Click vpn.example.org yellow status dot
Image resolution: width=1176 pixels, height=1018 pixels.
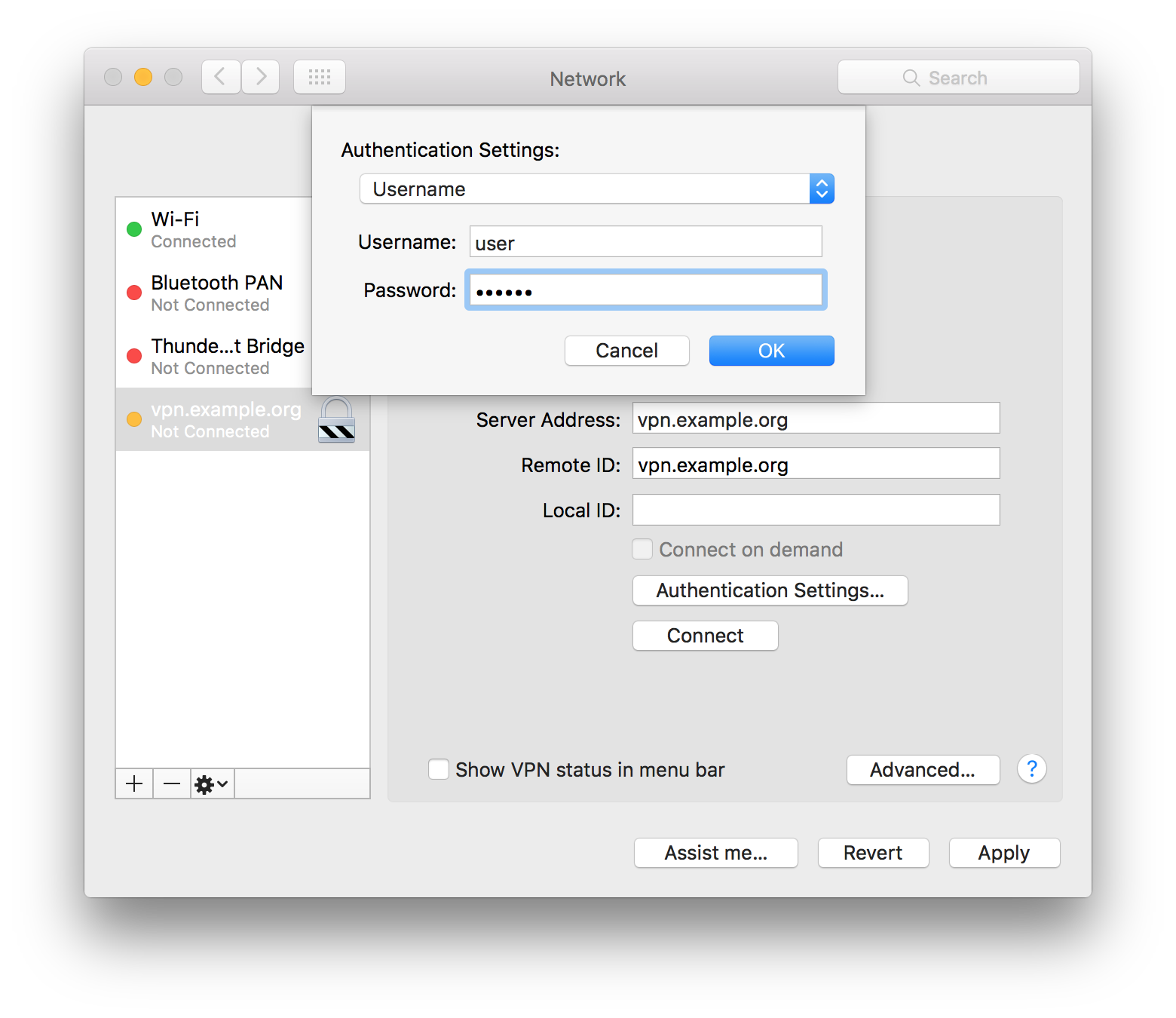click(x=134, y=419)
